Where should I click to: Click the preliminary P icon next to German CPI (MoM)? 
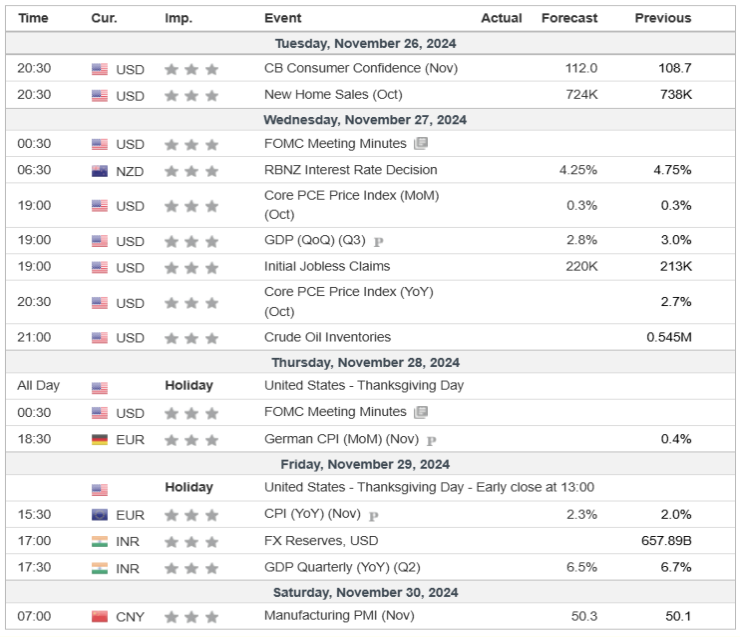point(431,440)
